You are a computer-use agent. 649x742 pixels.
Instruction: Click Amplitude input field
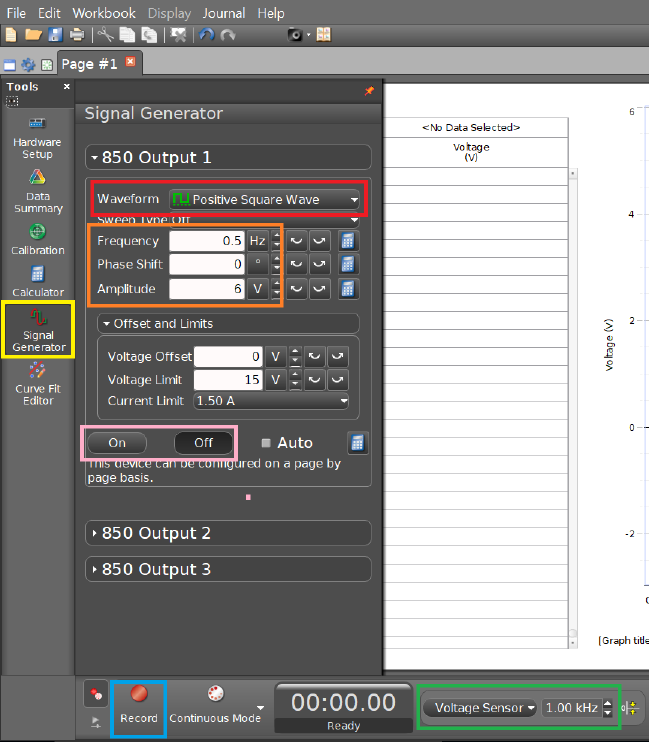point(207,289)
